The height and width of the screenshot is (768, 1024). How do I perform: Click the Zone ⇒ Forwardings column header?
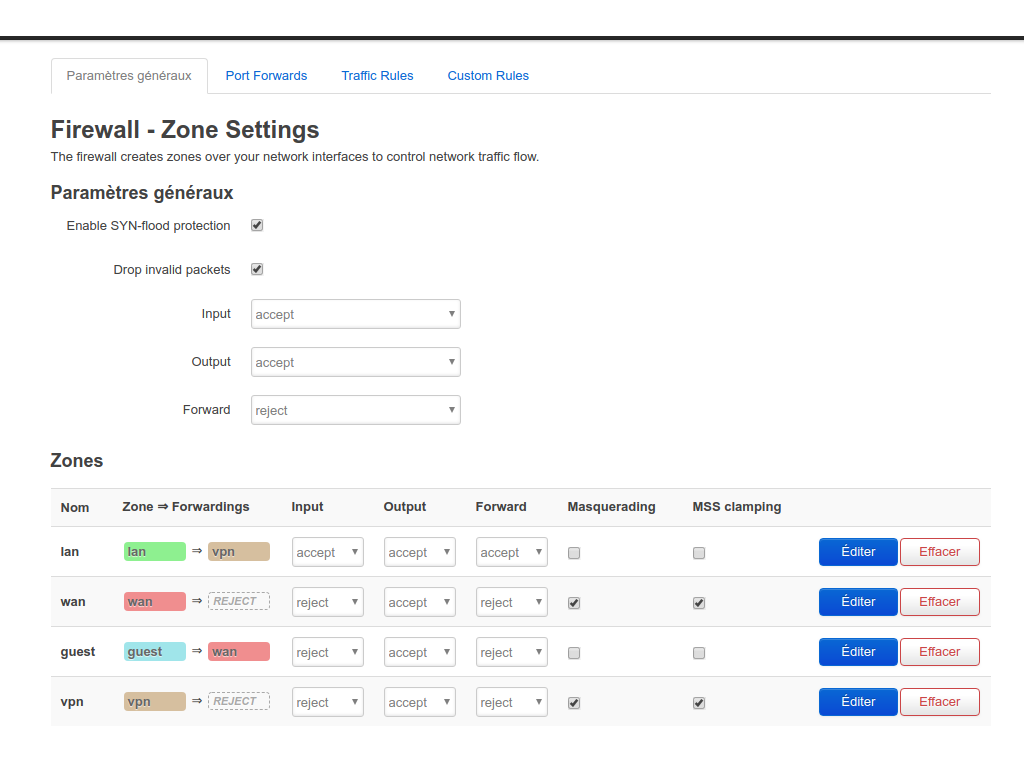[185, 507]
